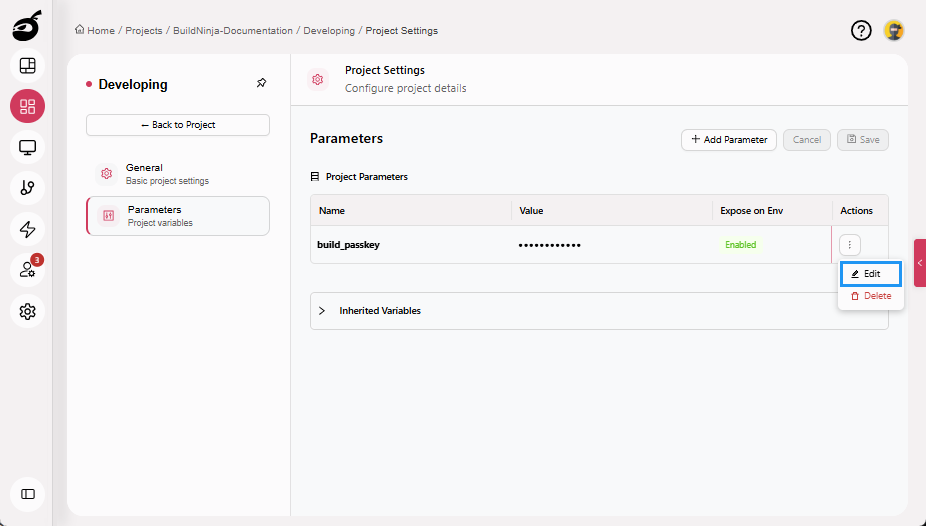
Task: Open the lightning bolt icon in sidebar
Action: pos(27,229)
